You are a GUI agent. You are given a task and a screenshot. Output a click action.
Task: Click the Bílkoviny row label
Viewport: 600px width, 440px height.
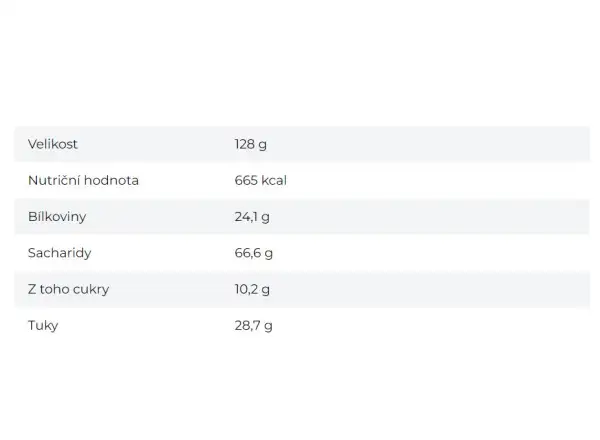[57, 217]
